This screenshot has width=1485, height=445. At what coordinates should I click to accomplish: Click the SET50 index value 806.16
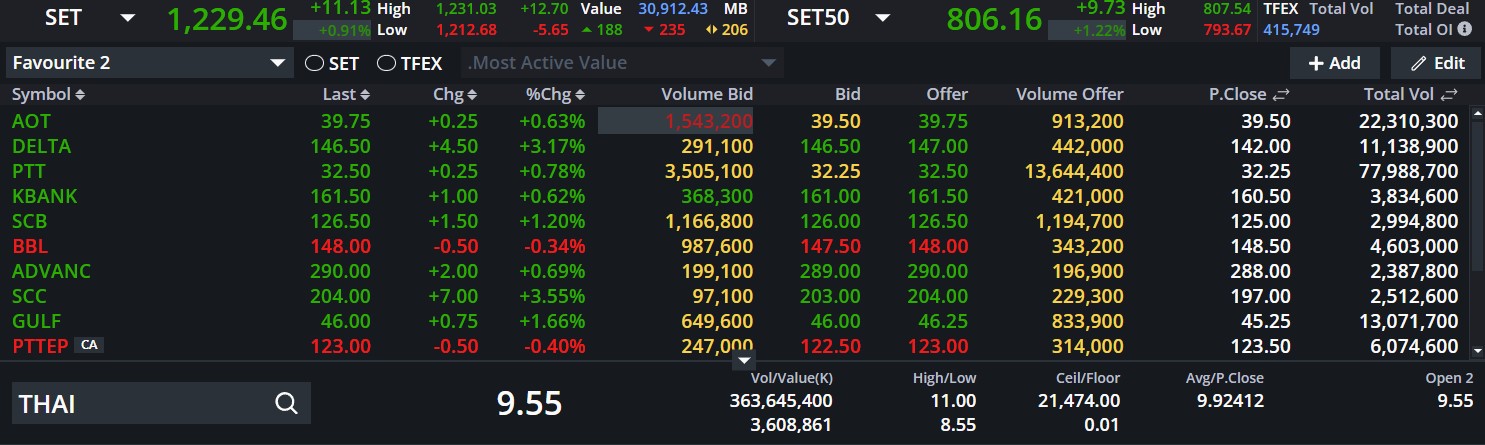[x=994, y=19]
